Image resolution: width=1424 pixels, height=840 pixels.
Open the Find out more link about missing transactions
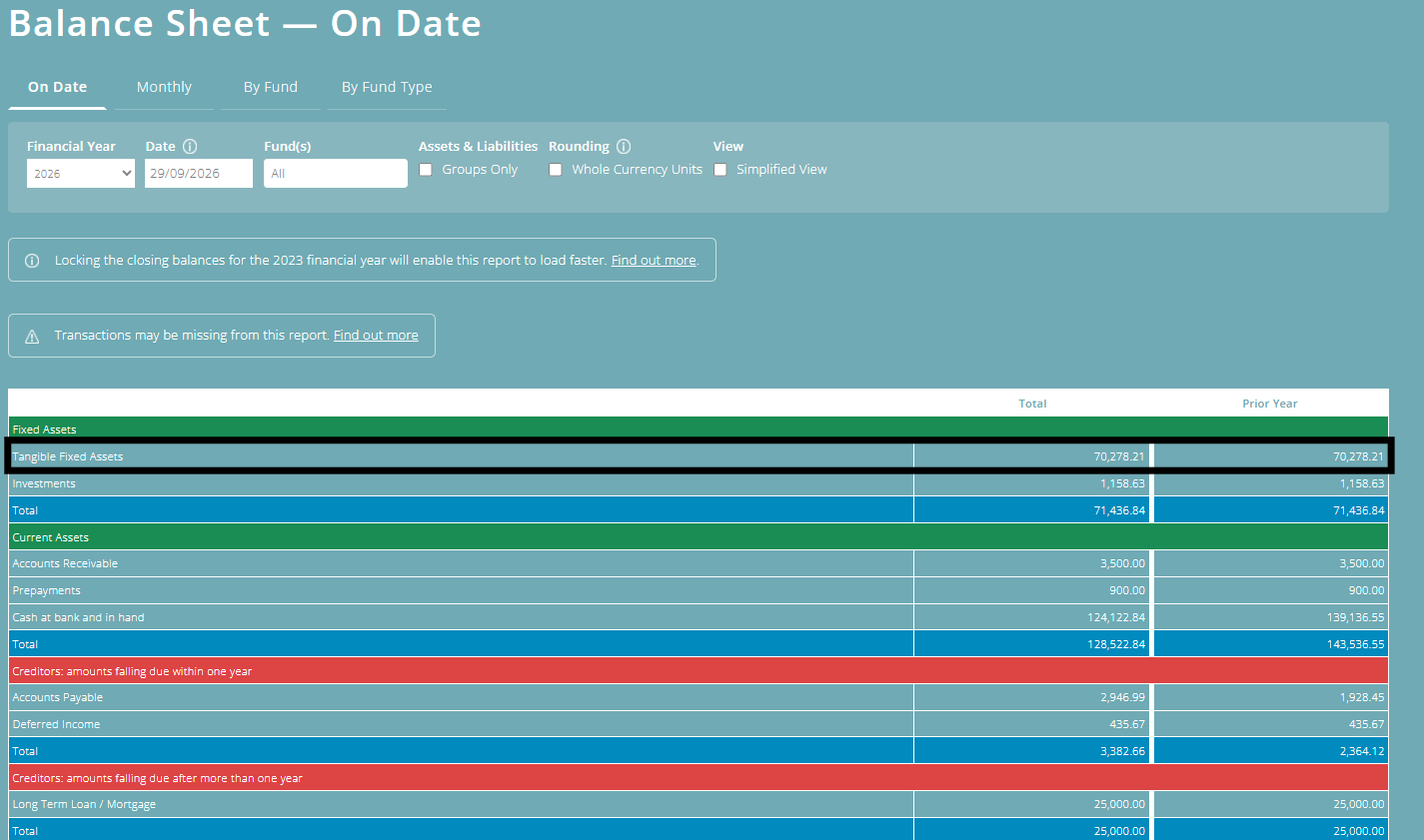click(376, 336)
